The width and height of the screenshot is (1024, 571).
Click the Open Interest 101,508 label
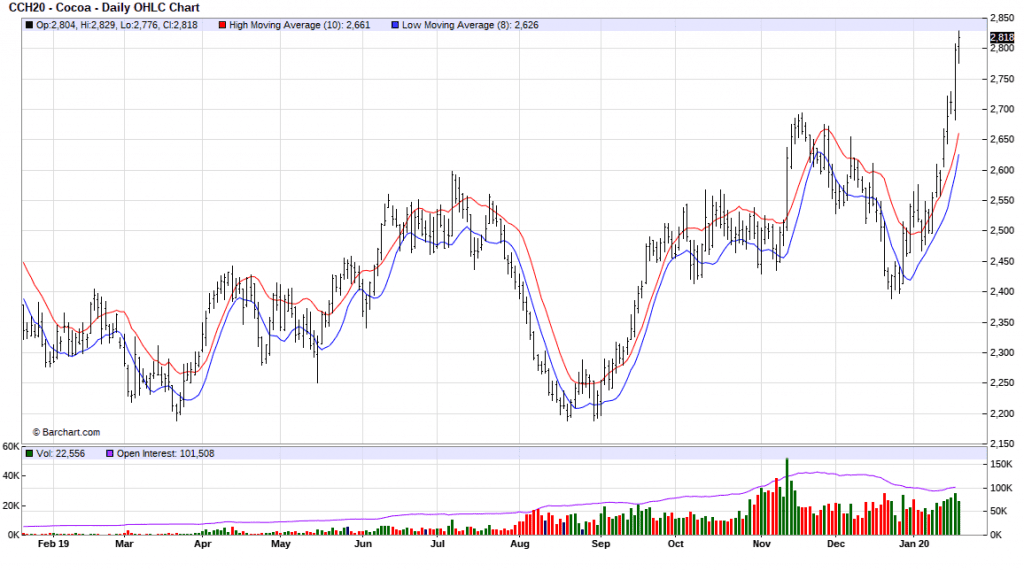(165, 453)
